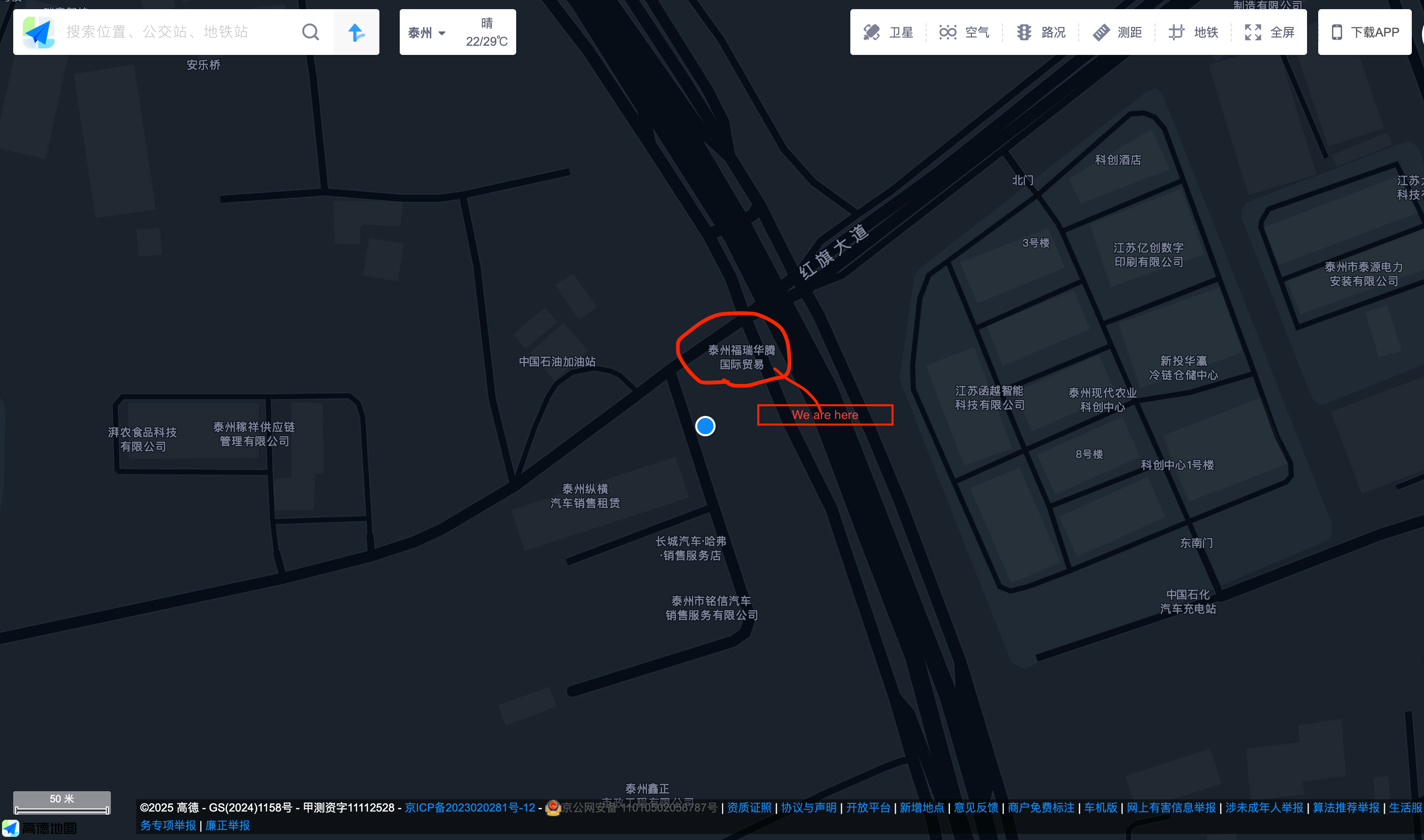Select the 中国石油加油站 map label
Screen dimensions: 1424x840
point(557,362)
